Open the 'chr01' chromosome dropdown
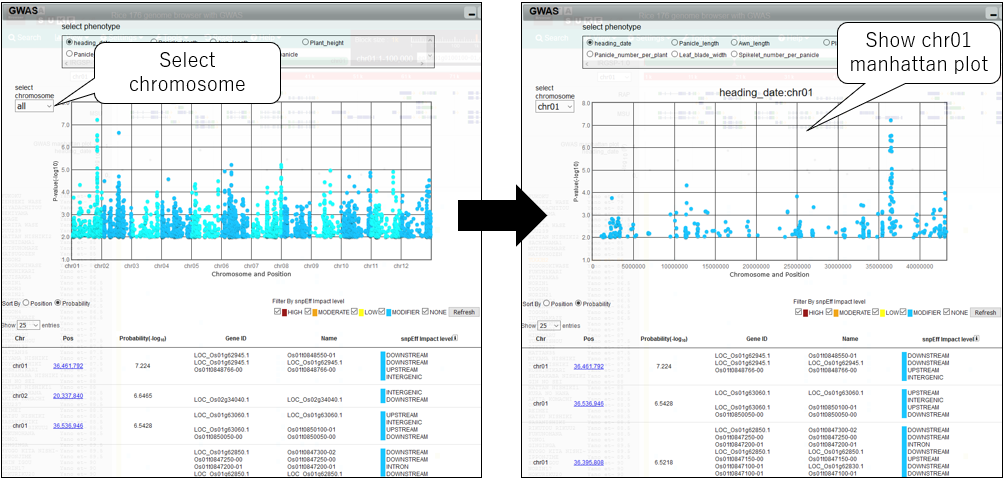Viewport: 1005px width, 480px height. [554, 106]
